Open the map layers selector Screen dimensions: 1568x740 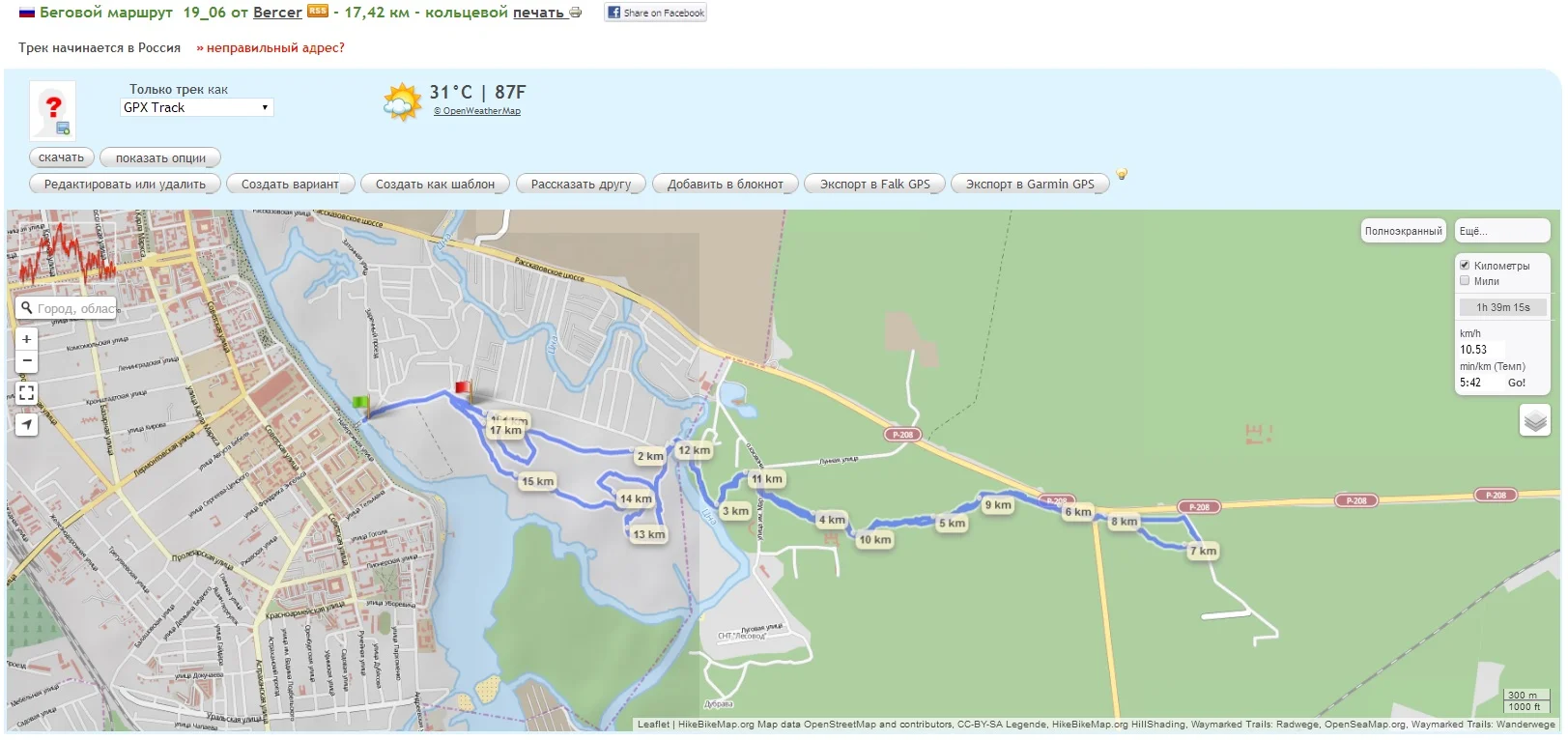pyautogui.click(x=1535, y=420)
